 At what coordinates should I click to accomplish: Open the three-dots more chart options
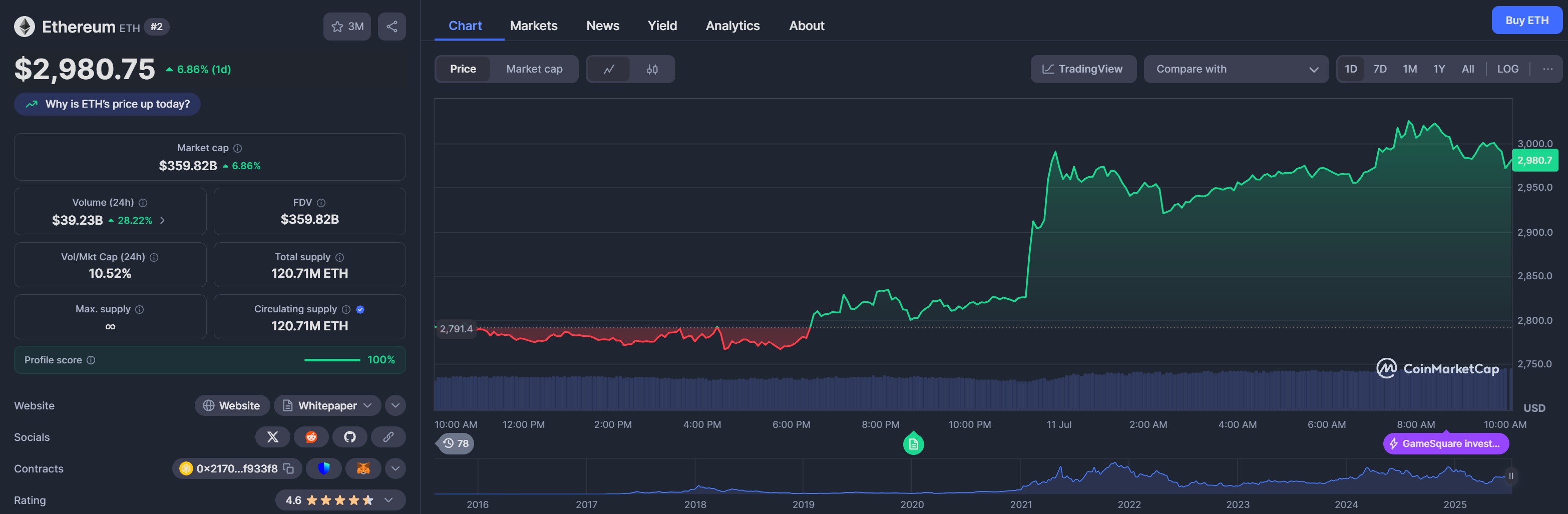click(1548, 69)
